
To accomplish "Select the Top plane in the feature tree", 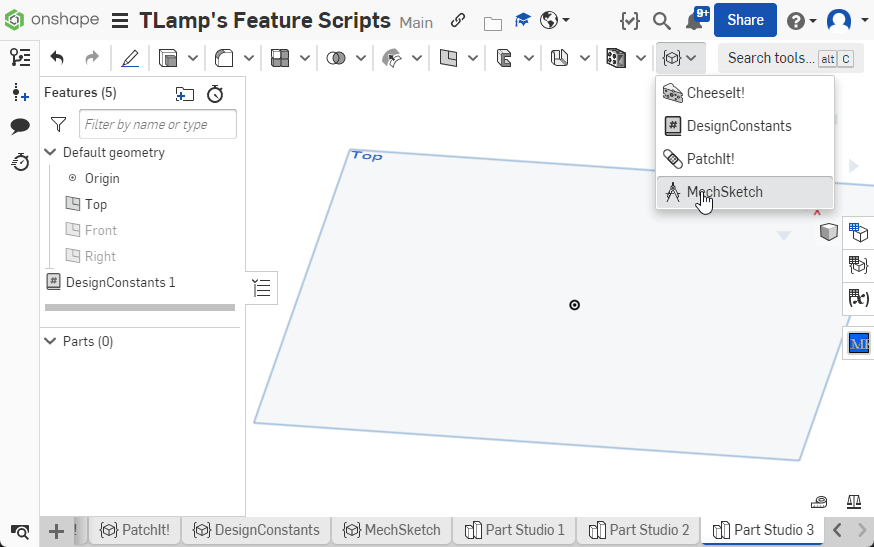I will [95, 204].
